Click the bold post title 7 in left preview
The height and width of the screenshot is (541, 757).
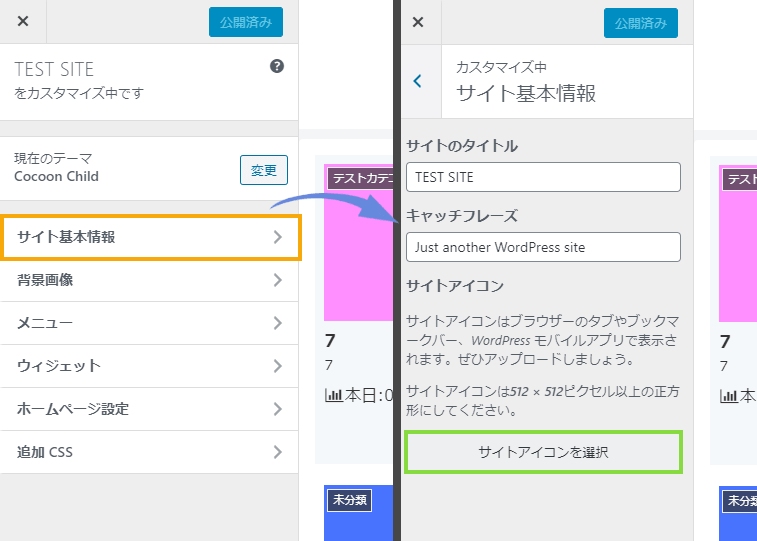click(330, 341)
